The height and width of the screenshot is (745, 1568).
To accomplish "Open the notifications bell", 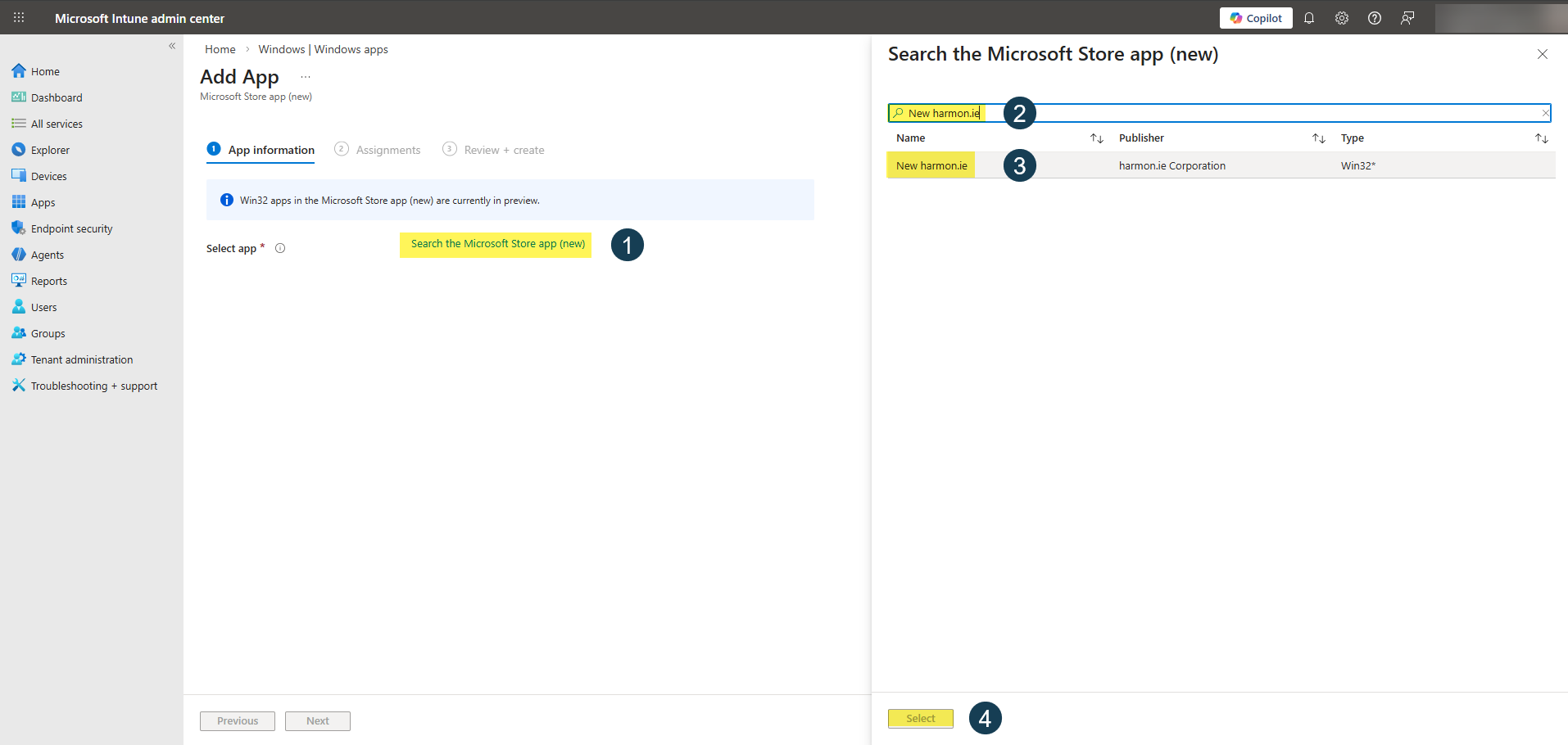I will point(1308,17).
